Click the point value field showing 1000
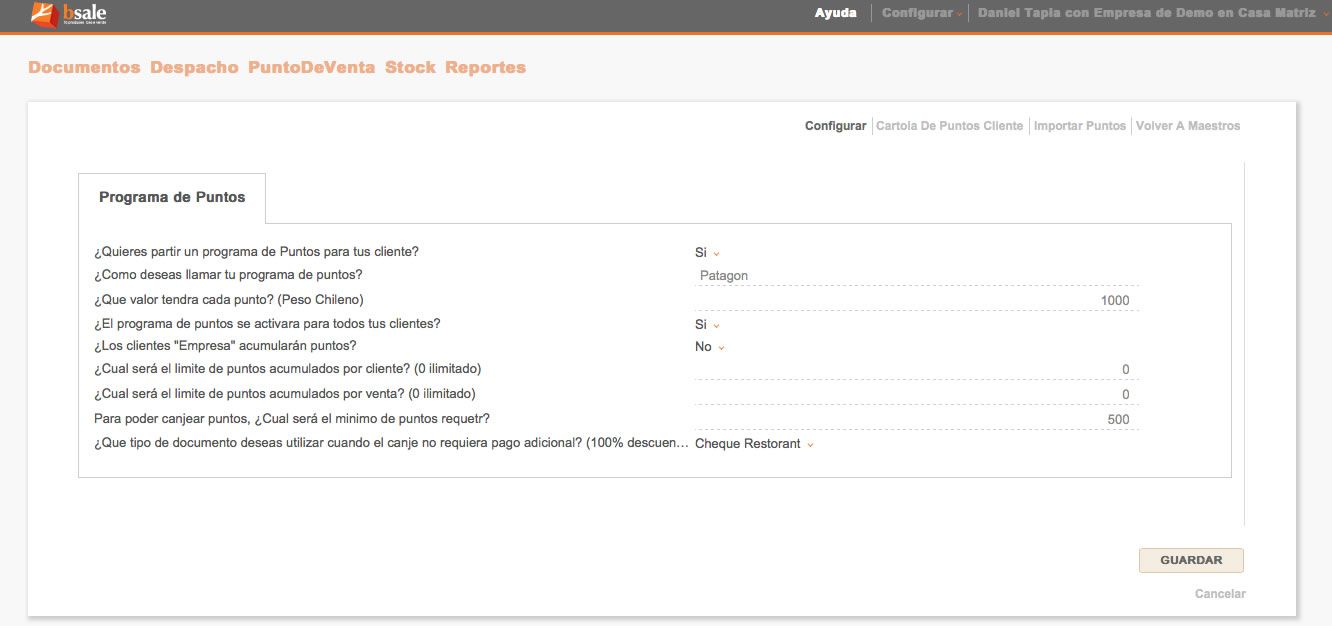 pos(915,301)
